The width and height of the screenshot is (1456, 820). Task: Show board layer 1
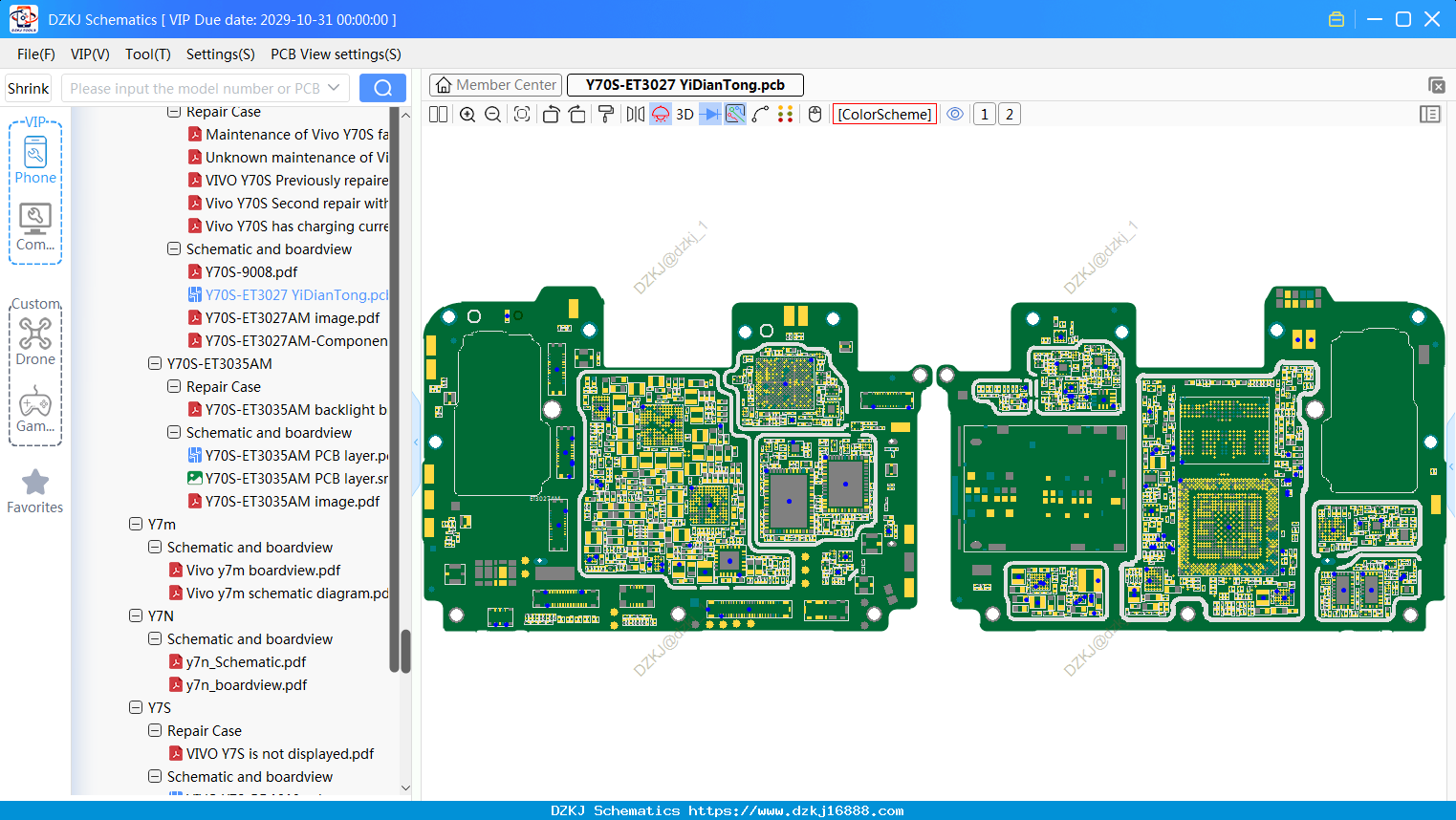point(985,115)
